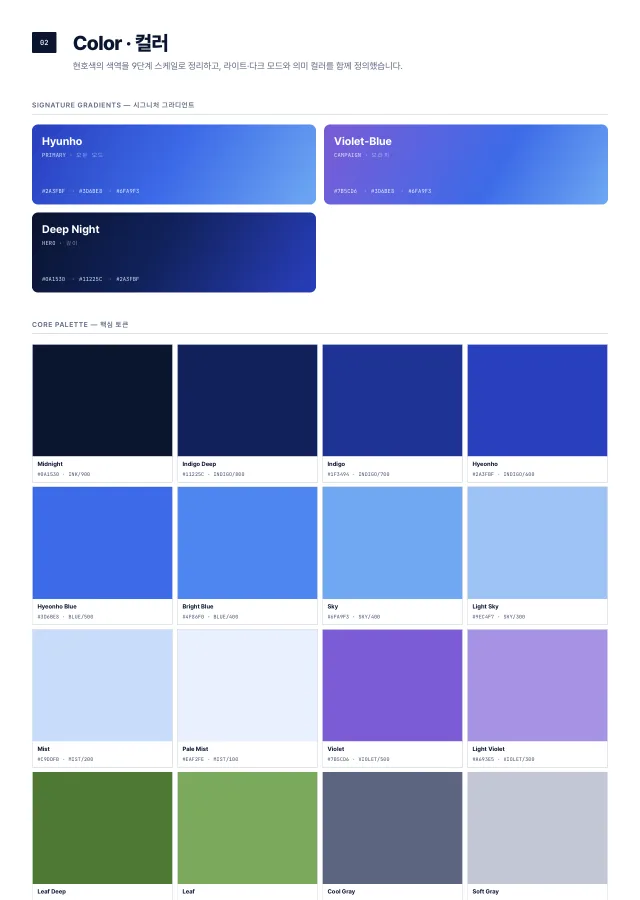The width and height of the screenshot is (640, 900).
Task: Click the Color heading text
Action: coord(121,43)
